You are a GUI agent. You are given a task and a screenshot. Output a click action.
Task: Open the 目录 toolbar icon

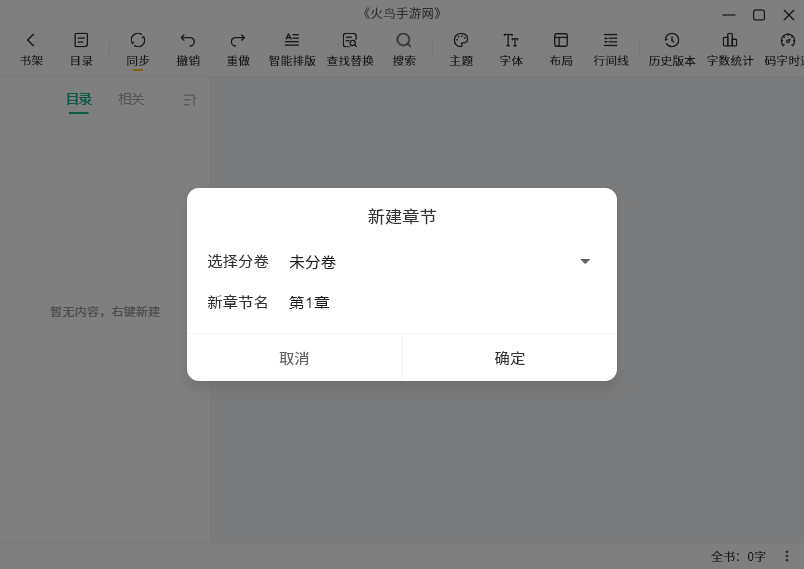pos(81,50)
